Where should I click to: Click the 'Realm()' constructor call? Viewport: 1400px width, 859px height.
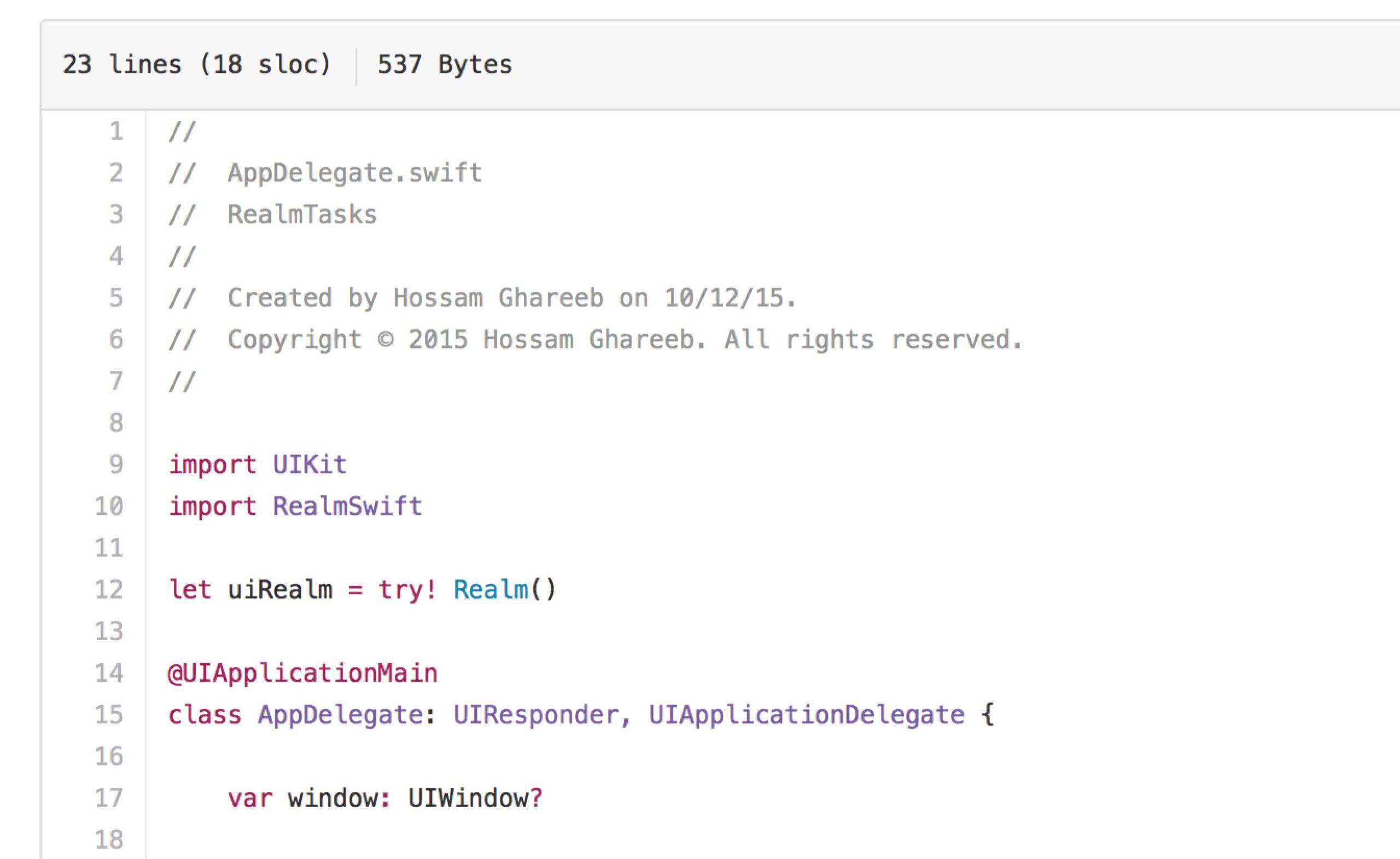click(505, 589)
